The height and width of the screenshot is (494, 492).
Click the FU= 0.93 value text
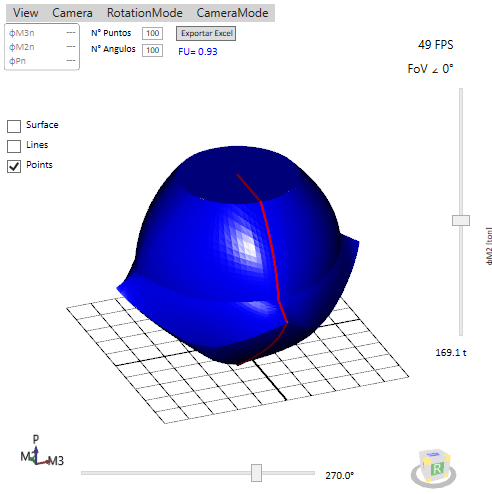(x=198, y=52)
